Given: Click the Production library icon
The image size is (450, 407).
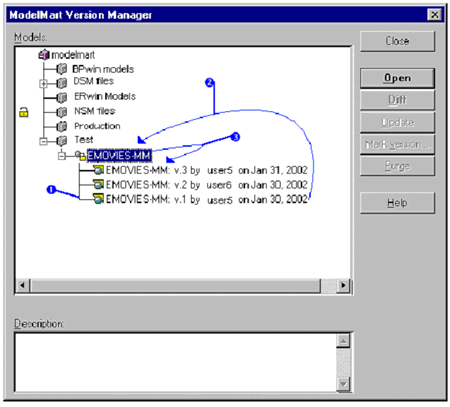Looking at the screenshot, I should coord(61,126).
